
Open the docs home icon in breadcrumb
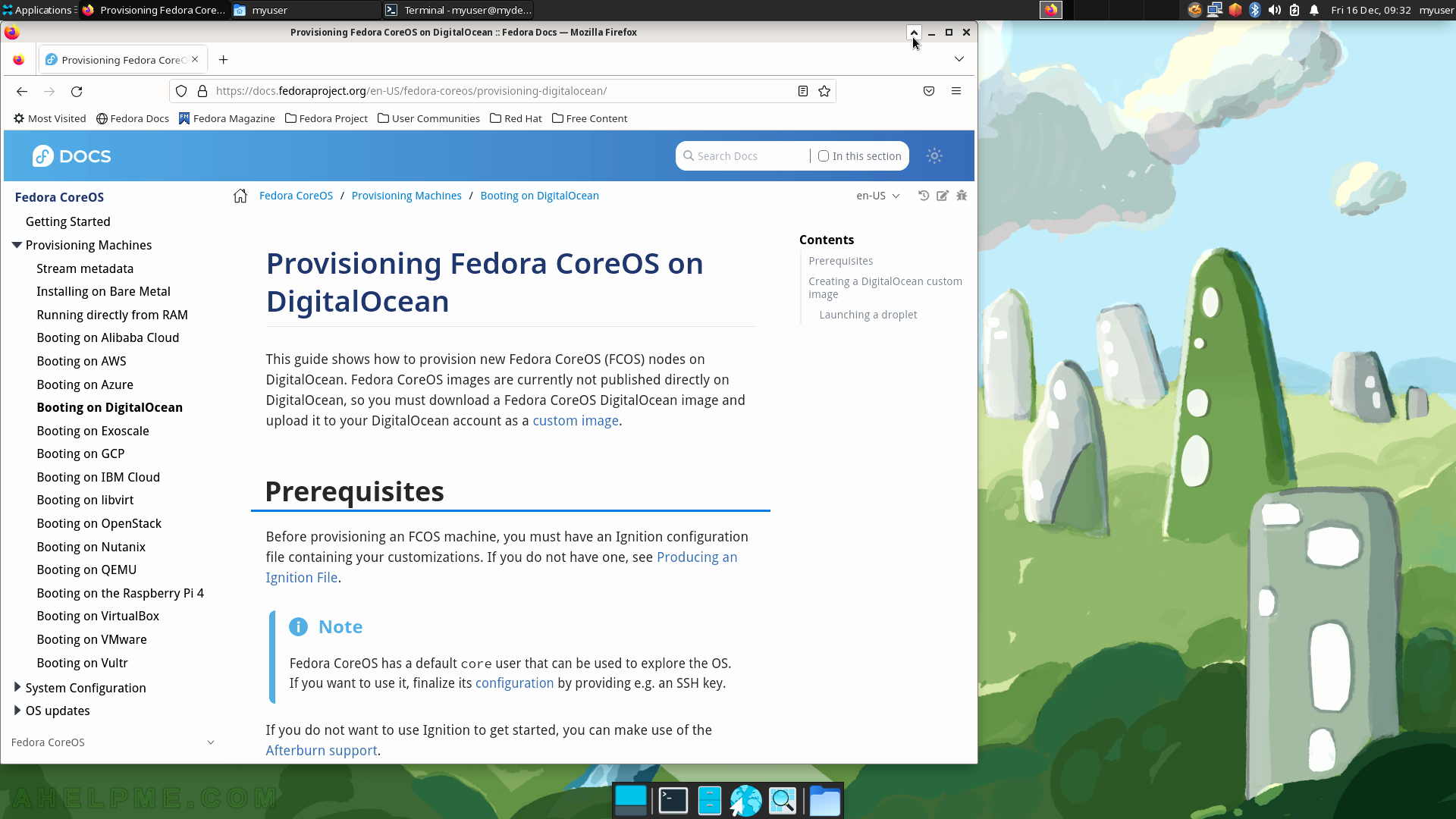point(240,196)
